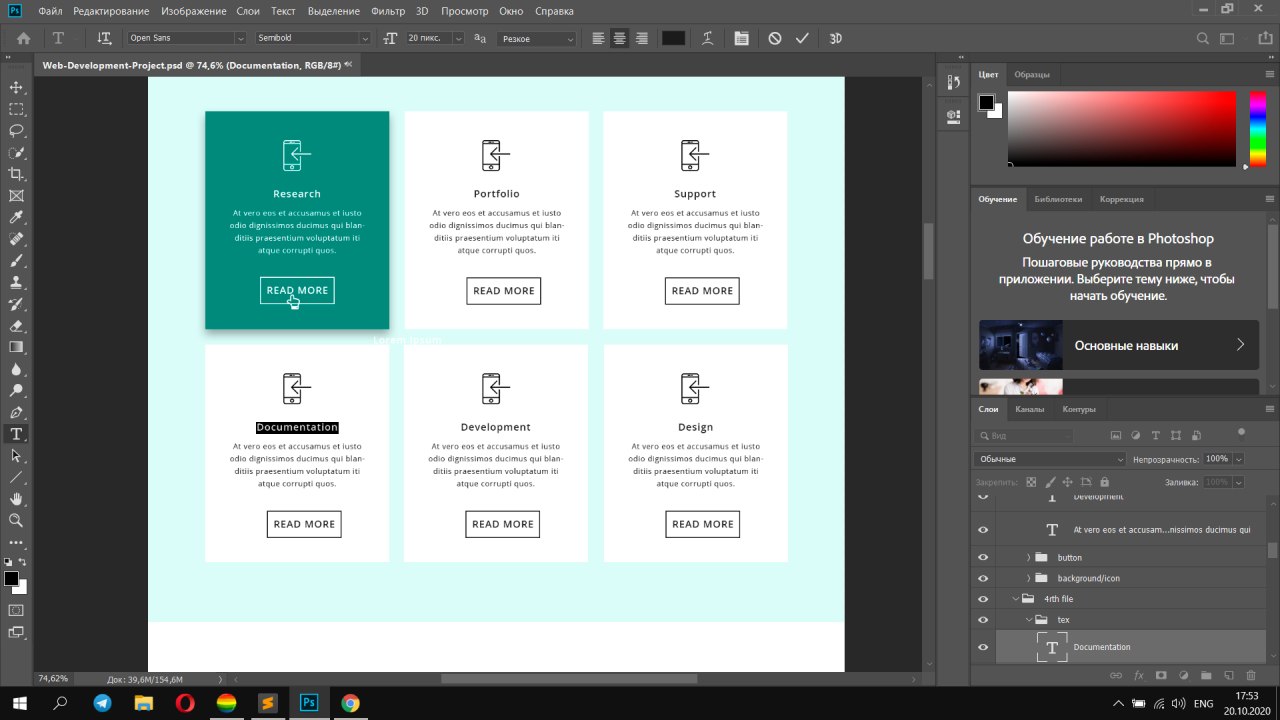1280x720 pixels.
Task: Select the Gradient tool
Action: pyautogui.click(x=16, y=347)
